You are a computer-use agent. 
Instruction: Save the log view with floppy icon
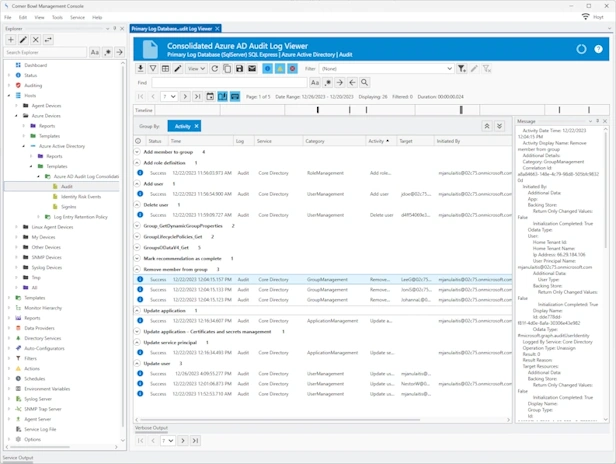click(x=240, y=68)
